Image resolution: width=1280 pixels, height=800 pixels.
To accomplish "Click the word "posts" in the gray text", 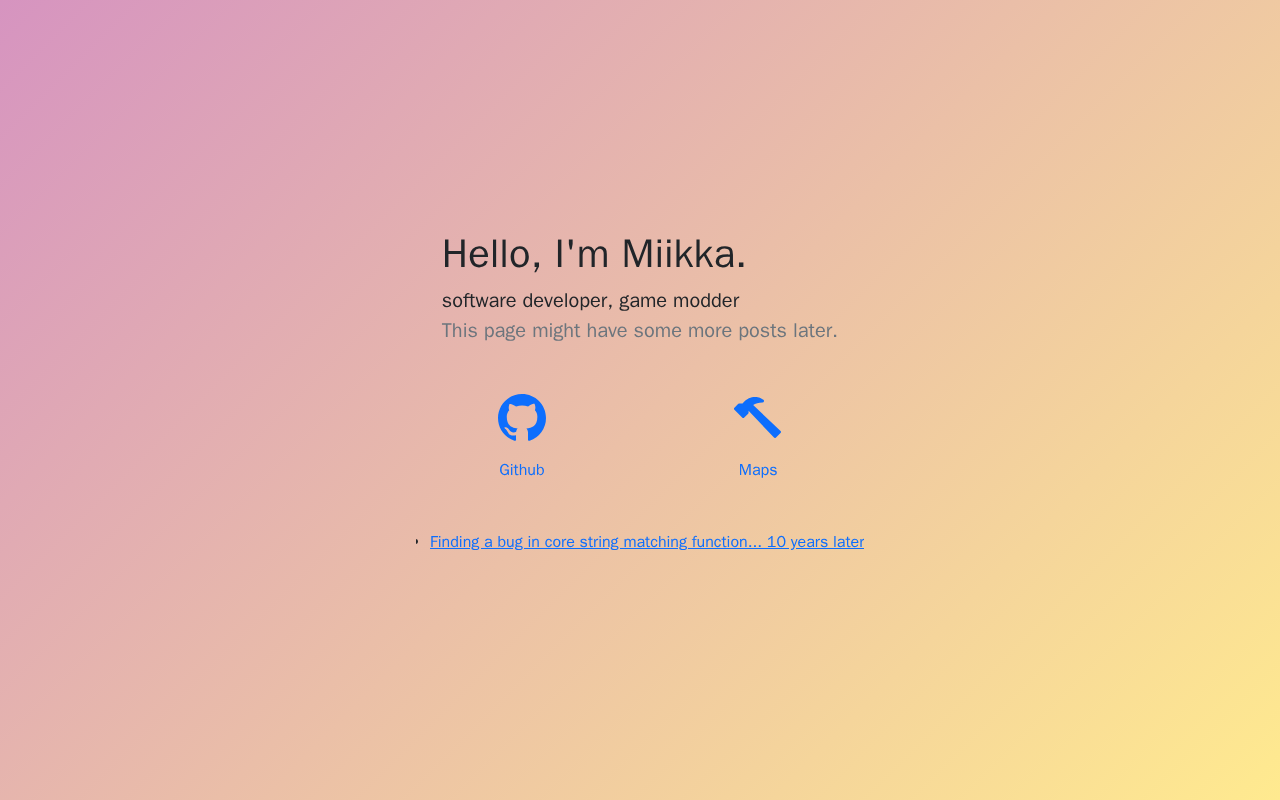I will [x=762, y=331].
